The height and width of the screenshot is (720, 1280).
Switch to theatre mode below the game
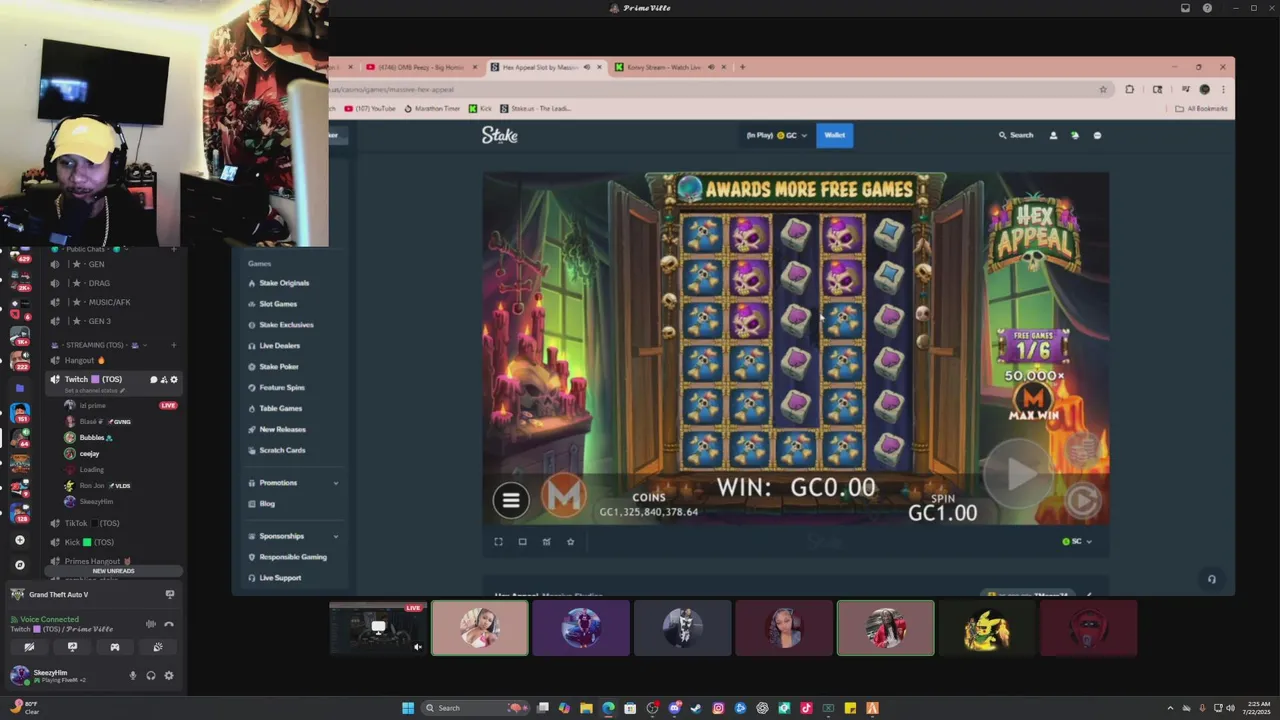pos(522,542)
